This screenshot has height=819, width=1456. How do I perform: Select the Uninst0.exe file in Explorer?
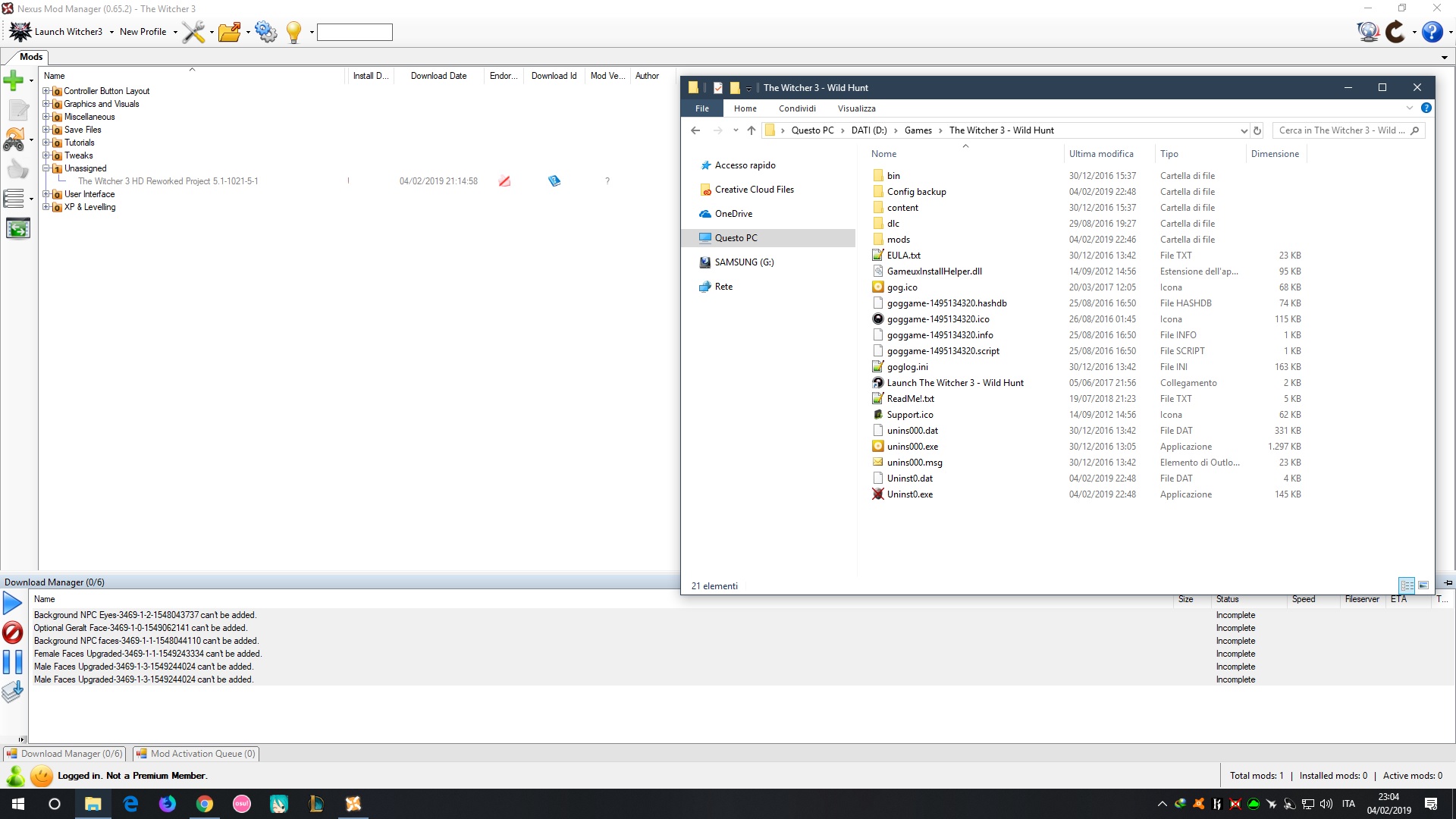(910, 494)
